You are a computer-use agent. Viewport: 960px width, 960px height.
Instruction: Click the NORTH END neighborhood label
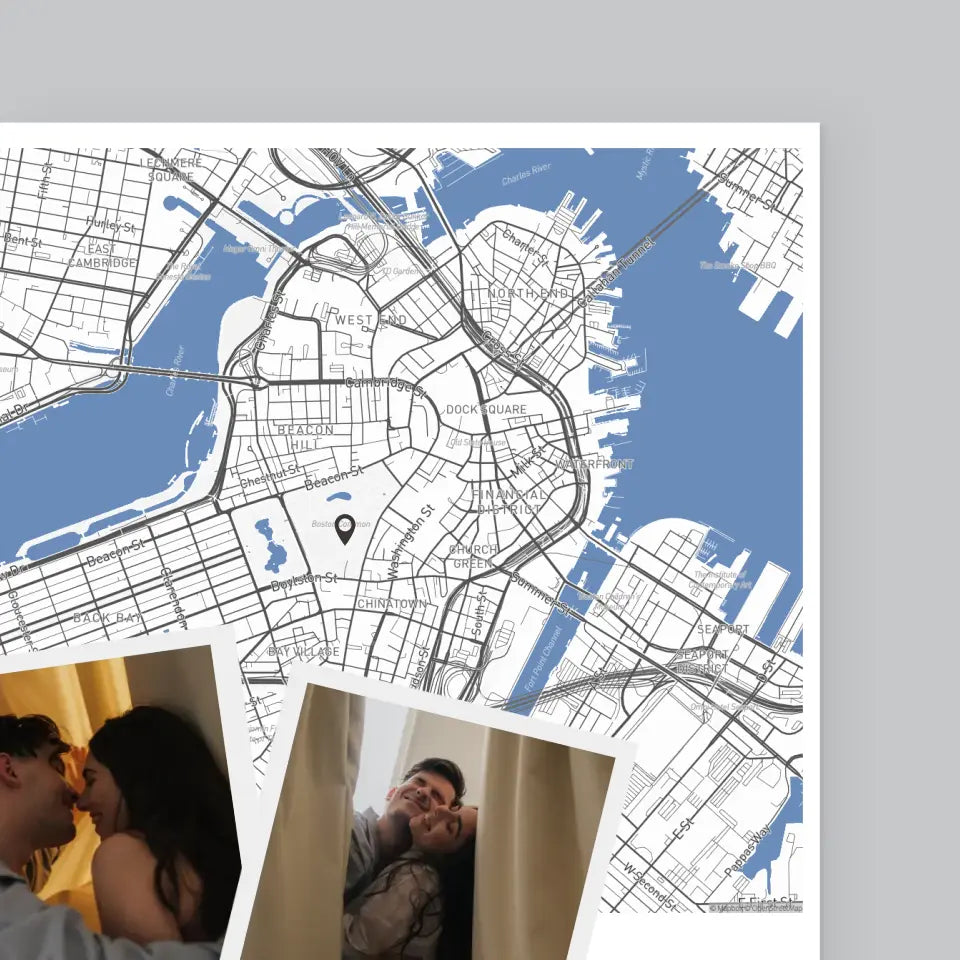(x=528, y=293)
